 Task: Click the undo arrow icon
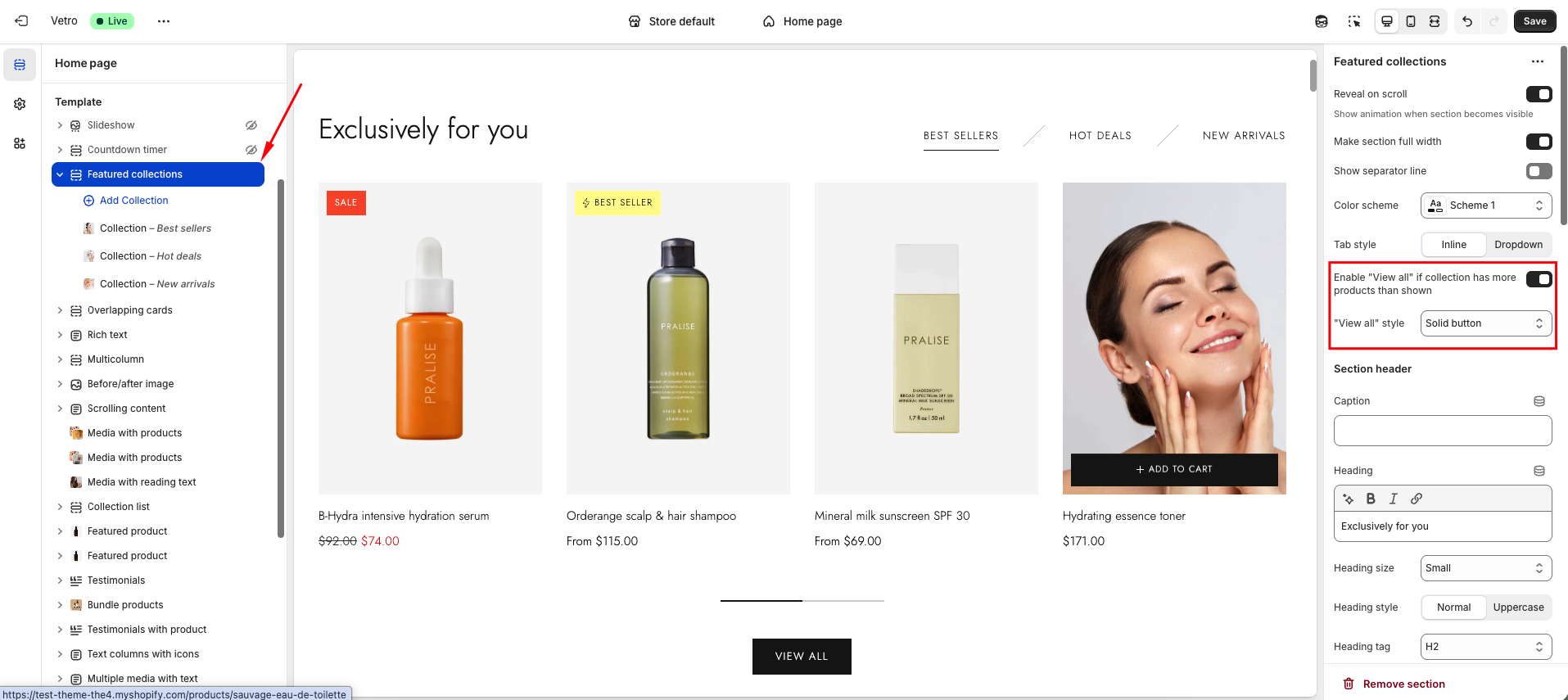point(1467,21)
